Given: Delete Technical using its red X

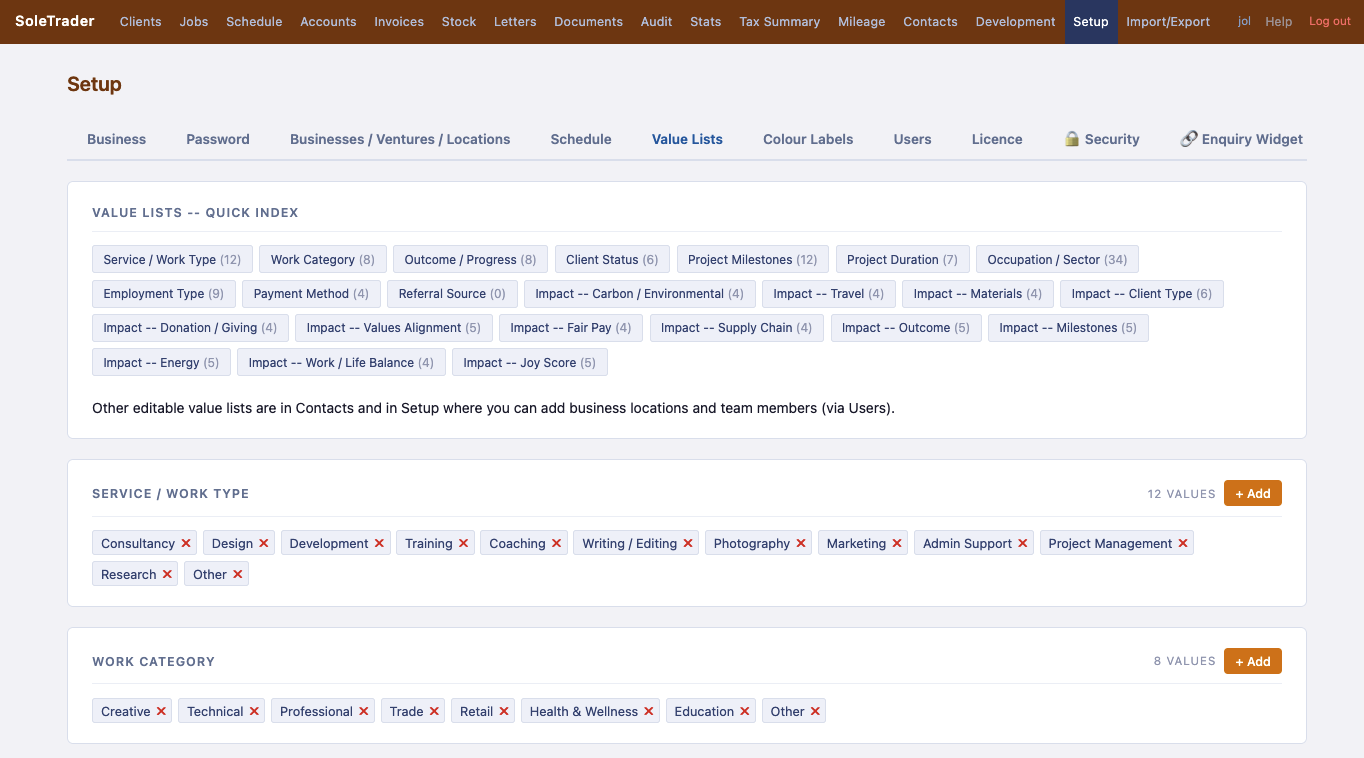Looking at the screenshot, I should pyautogui.click(x=254, y=712).
